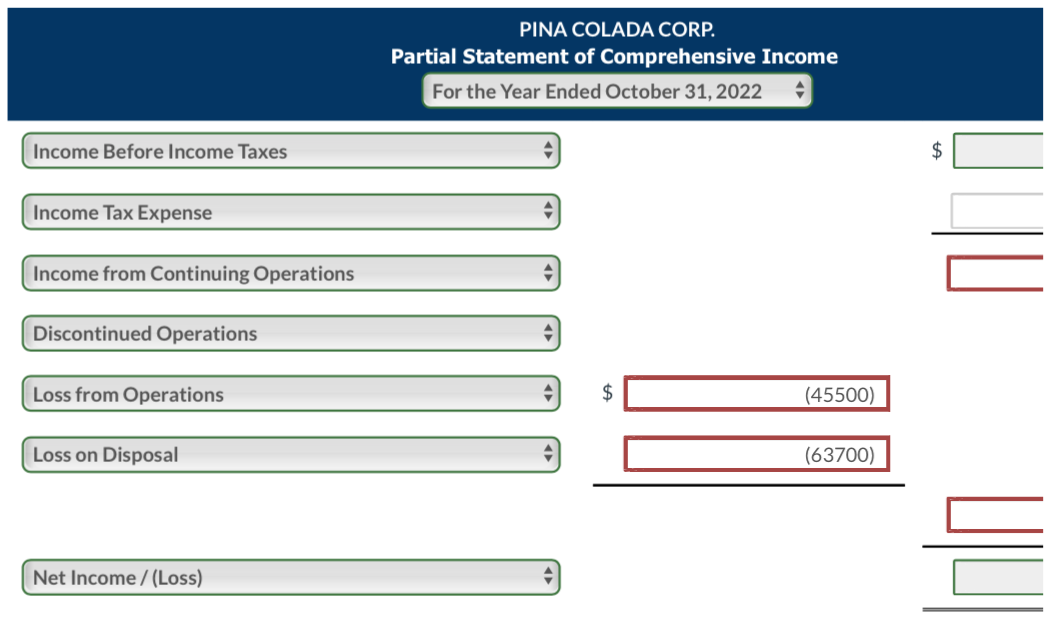Open the Income Before Income Taxes dropdown
The height and width of the screenshot is (638, 1050).
click(290, 151)
